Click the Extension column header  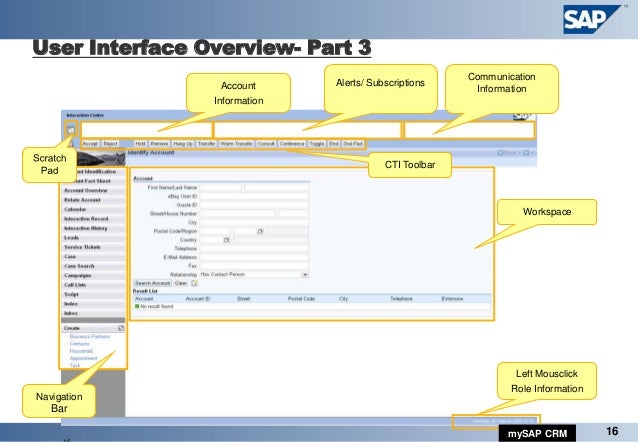pyautogui.click(x=452, y=299)
